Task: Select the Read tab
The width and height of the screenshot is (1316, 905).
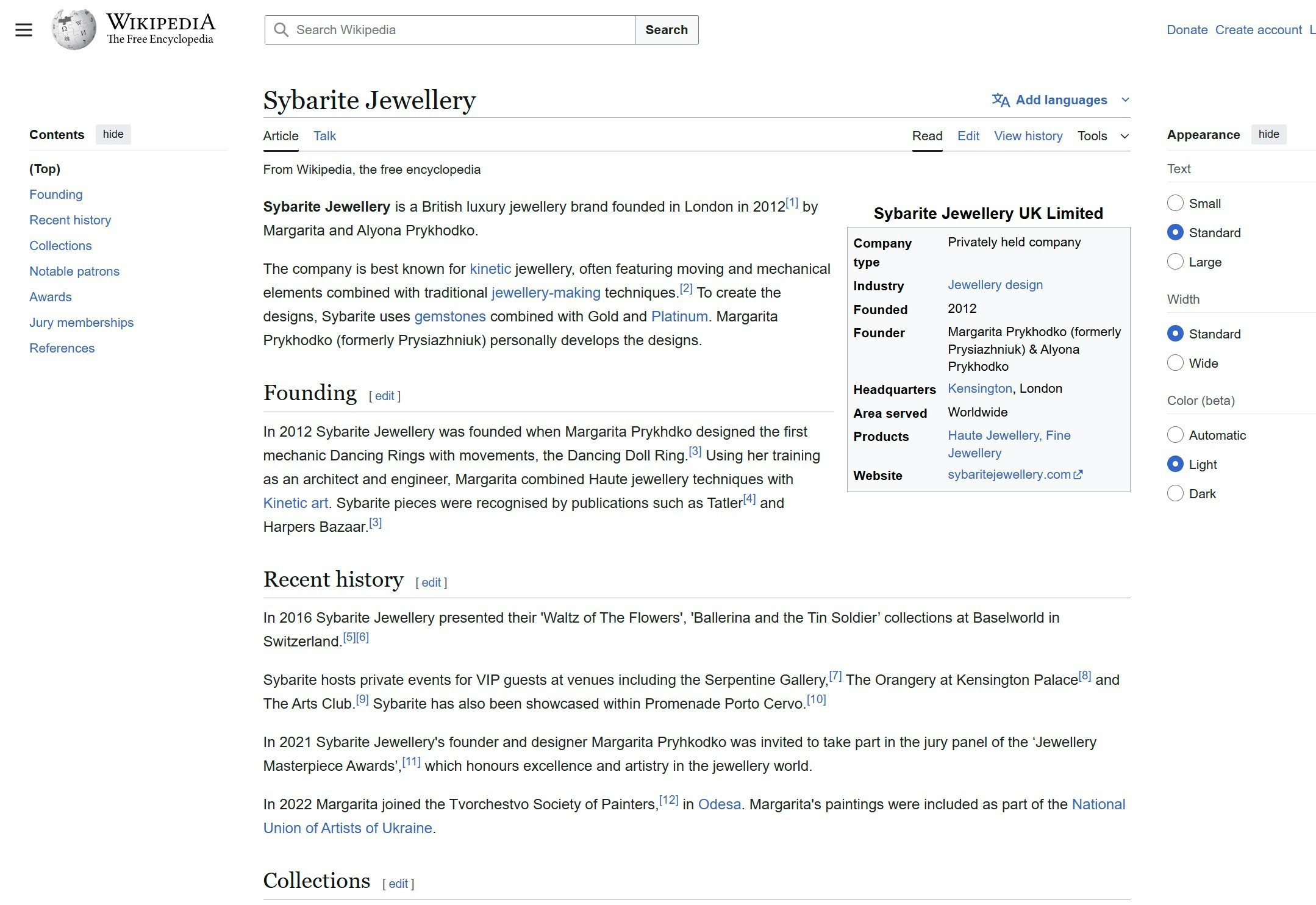Action: tap(927, 136)
